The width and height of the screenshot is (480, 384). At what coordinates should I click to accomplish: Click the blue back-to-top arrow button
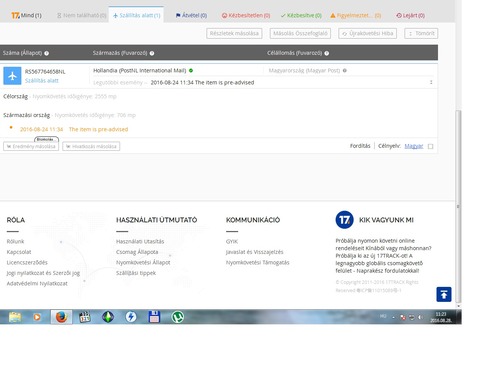[444, 294]
